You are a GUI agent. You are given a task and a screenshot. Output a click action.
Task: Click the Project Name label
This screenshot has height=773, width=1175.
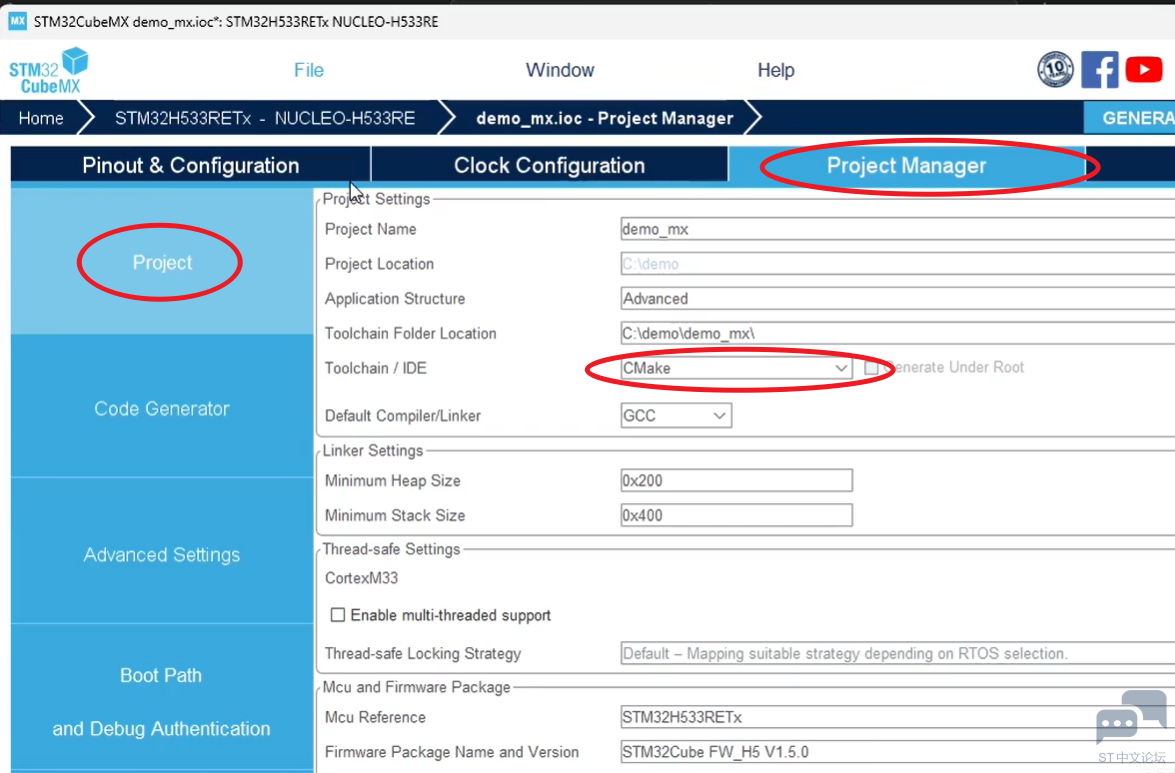(370, 229)
